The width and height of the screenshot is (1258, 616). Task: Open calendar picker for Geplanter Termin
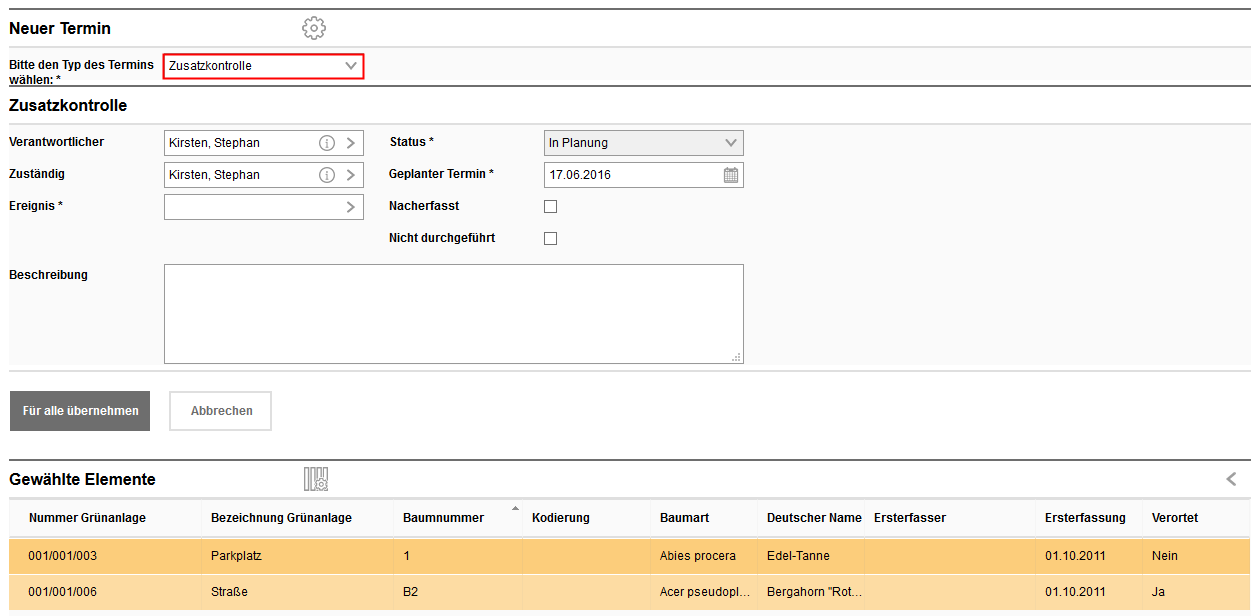click(x=731, y=175)
